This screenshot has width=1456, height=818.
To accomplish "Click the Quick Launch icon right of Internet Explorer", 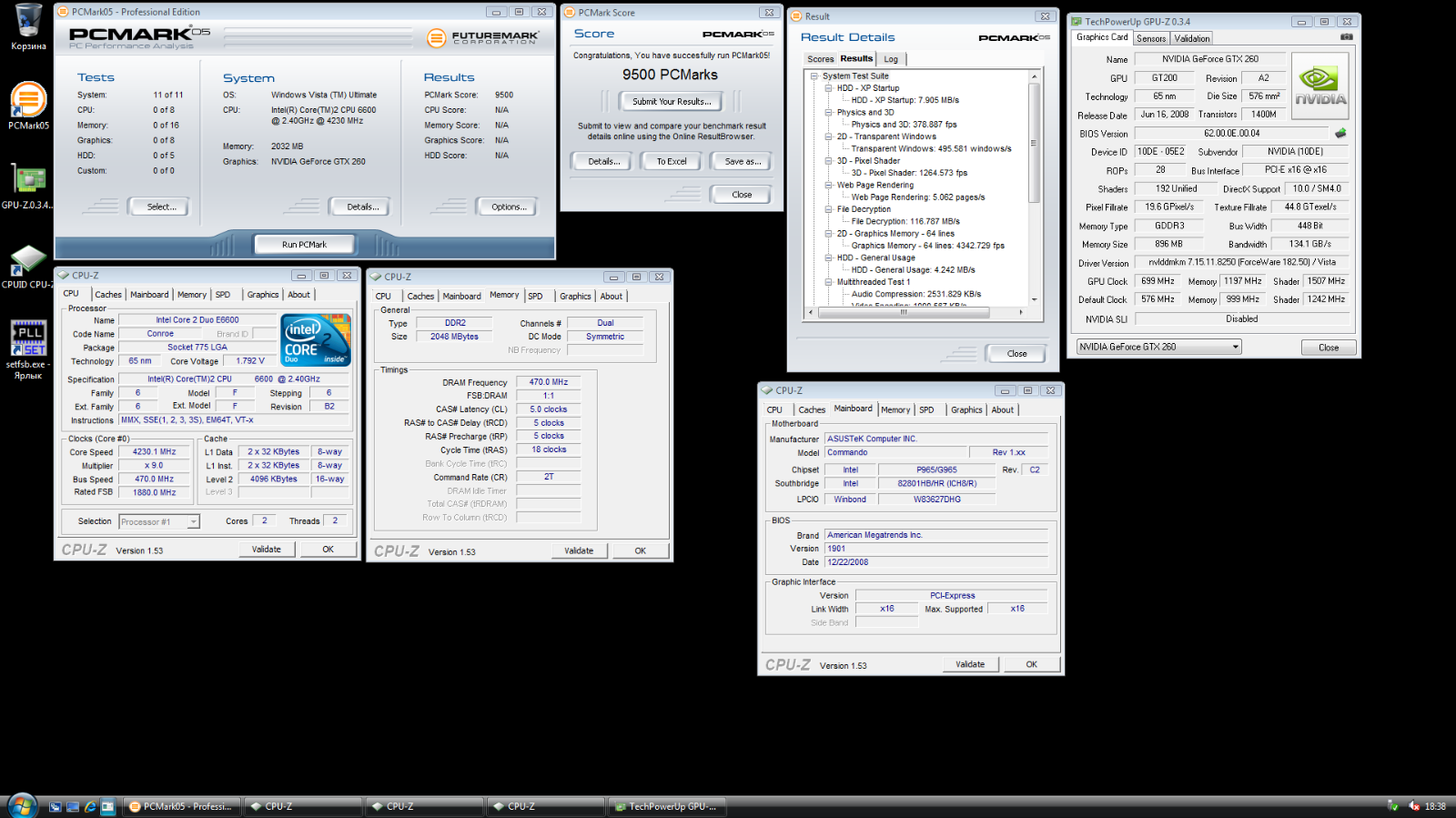I will (x=108, y=806).
